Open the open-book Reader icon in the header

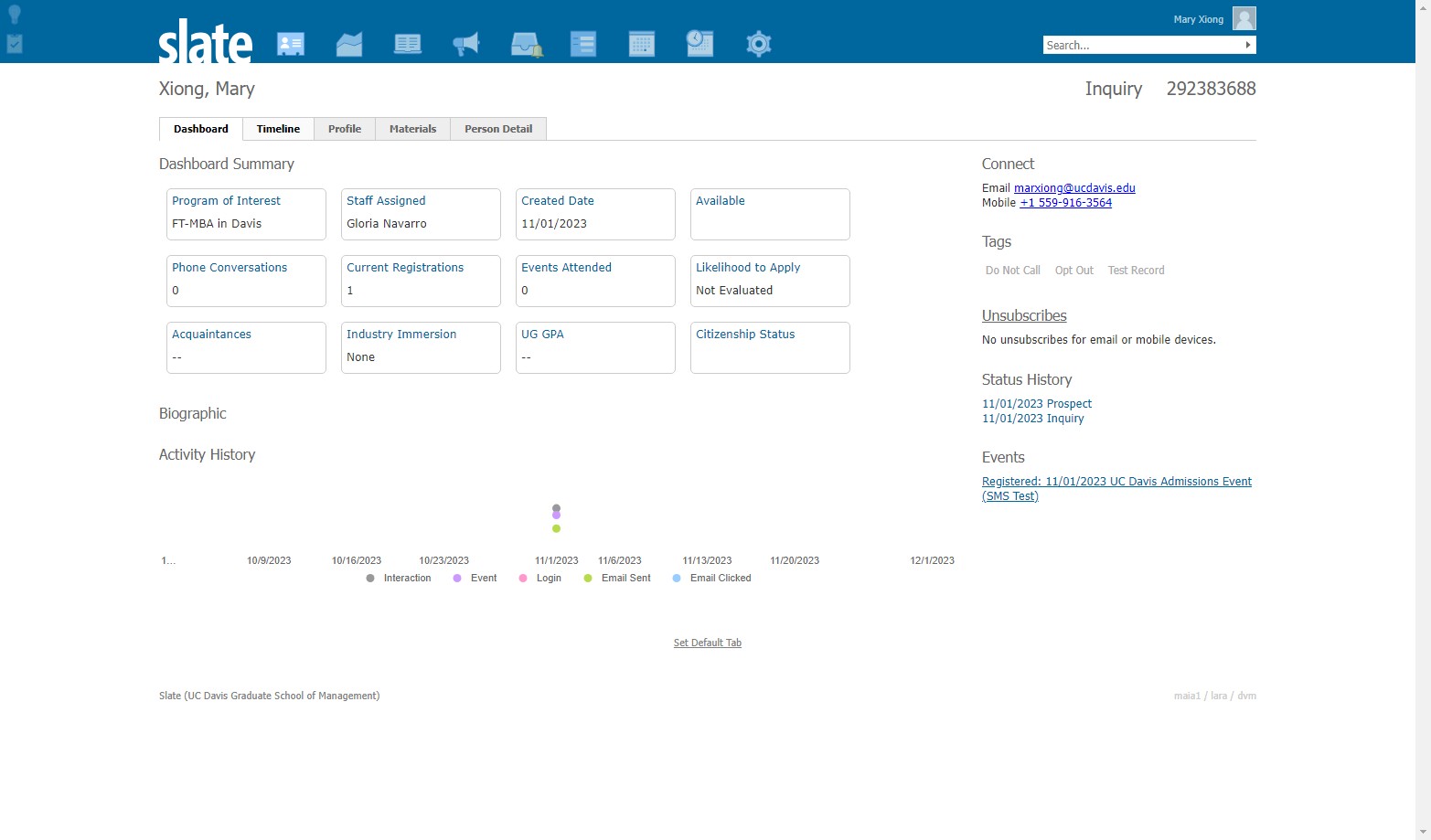tap(408, 44)
